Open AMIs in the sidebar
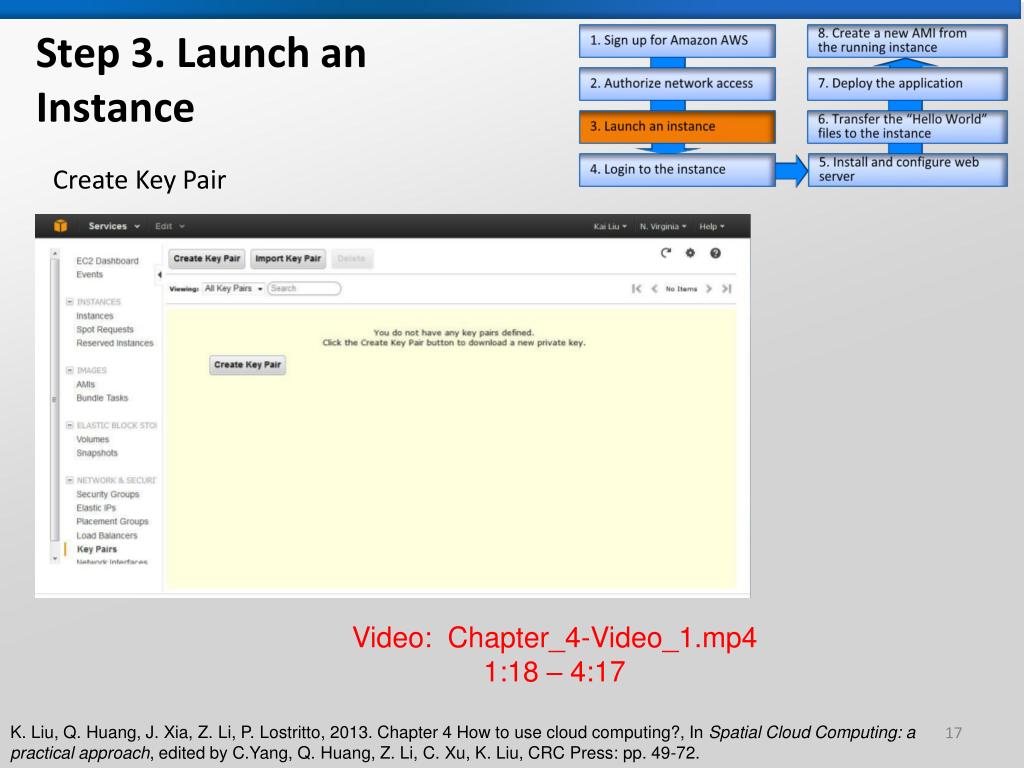The image size is (1024, 768). [x=86, y=384]
